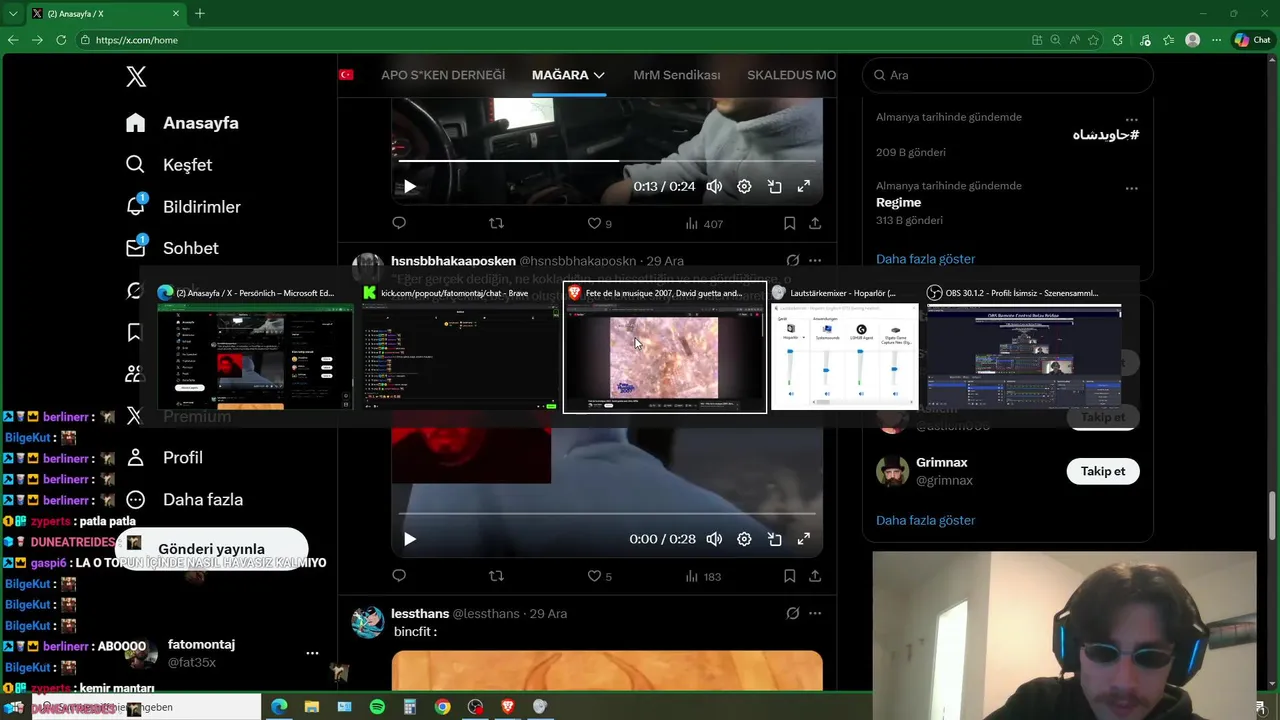
Task: Select OBS 30.1.2 window thumbnail
Action: 1024,347
